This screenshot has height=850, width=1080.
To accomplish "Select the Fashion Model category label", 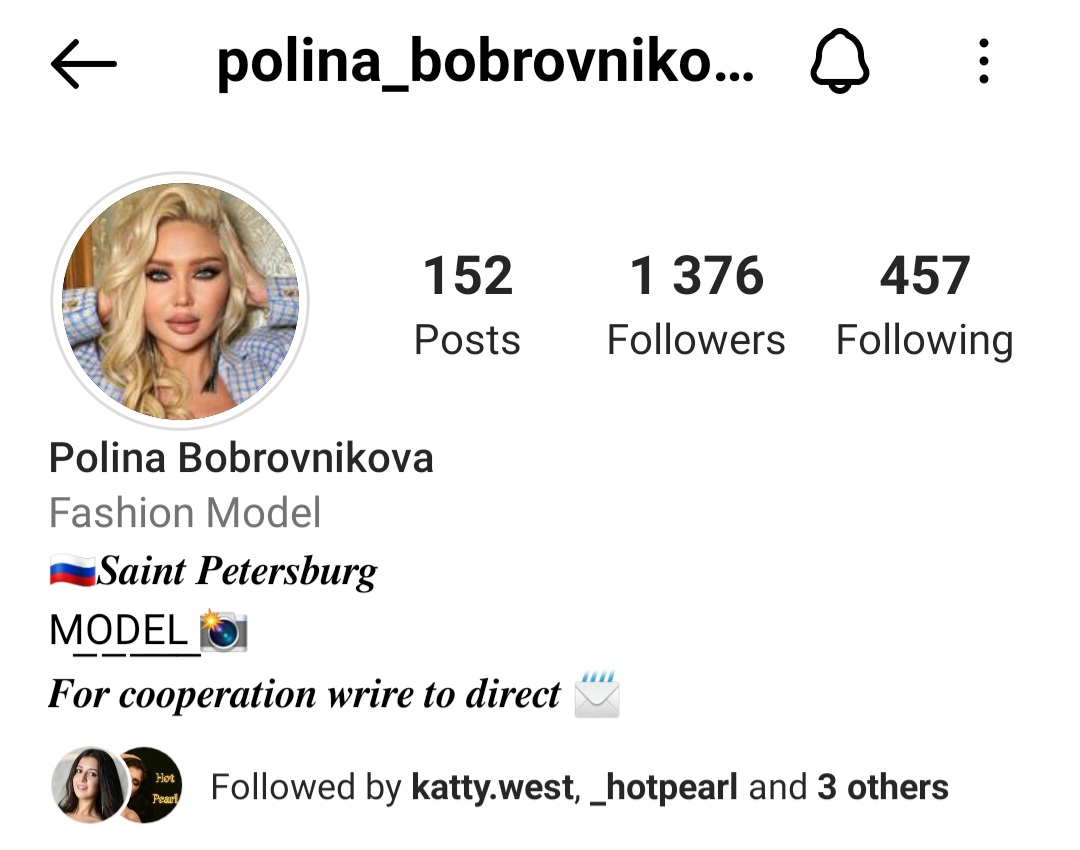I will coord(185,513).
